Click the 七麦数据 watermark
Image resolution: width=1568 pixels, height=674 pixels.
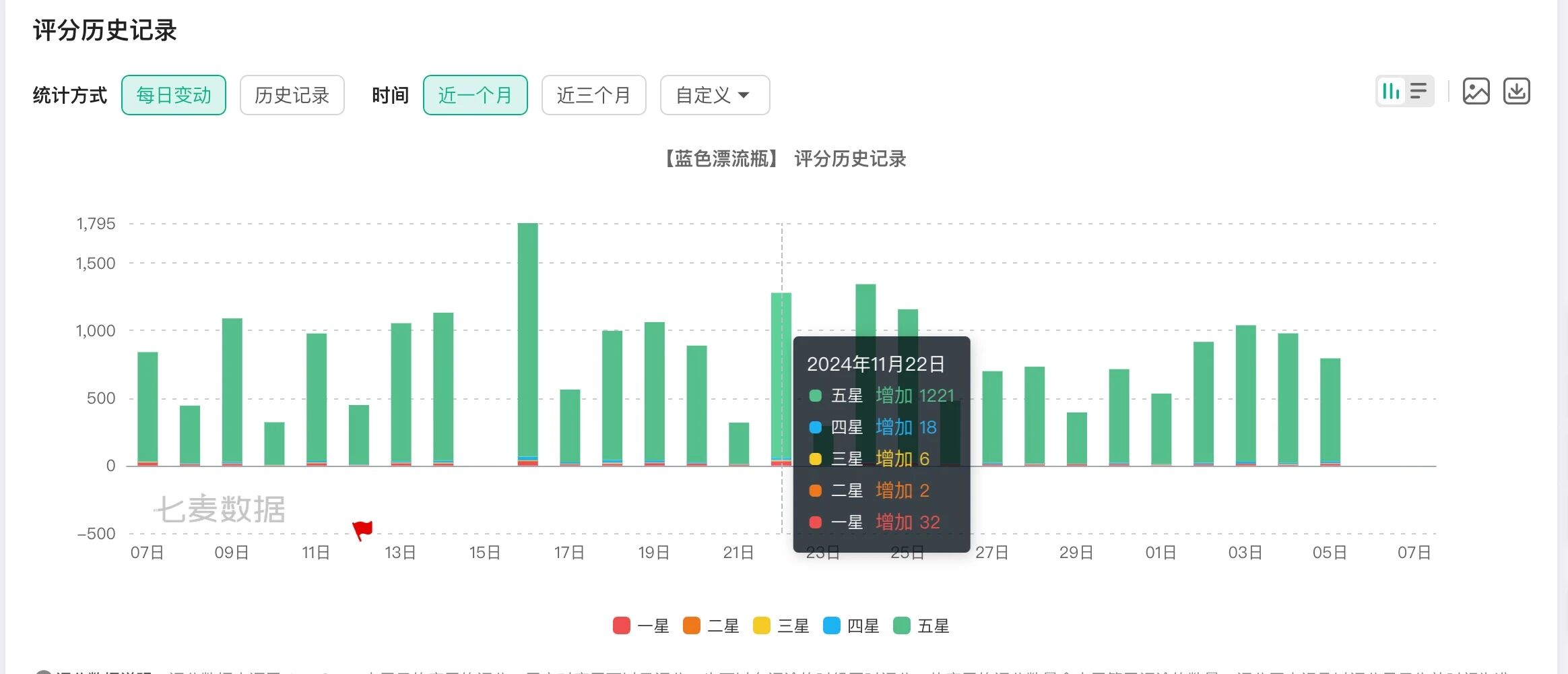(223, 510)
